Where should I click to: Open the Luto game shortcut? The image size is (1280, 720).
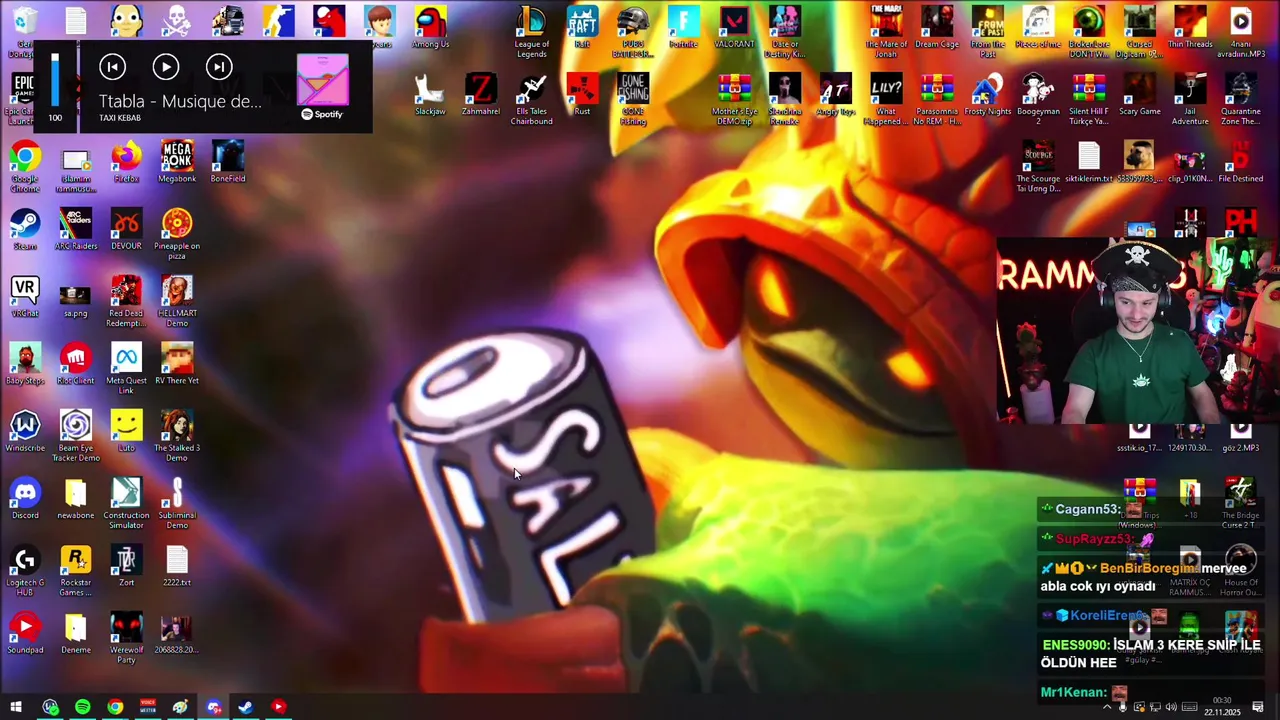pos(126,431)
